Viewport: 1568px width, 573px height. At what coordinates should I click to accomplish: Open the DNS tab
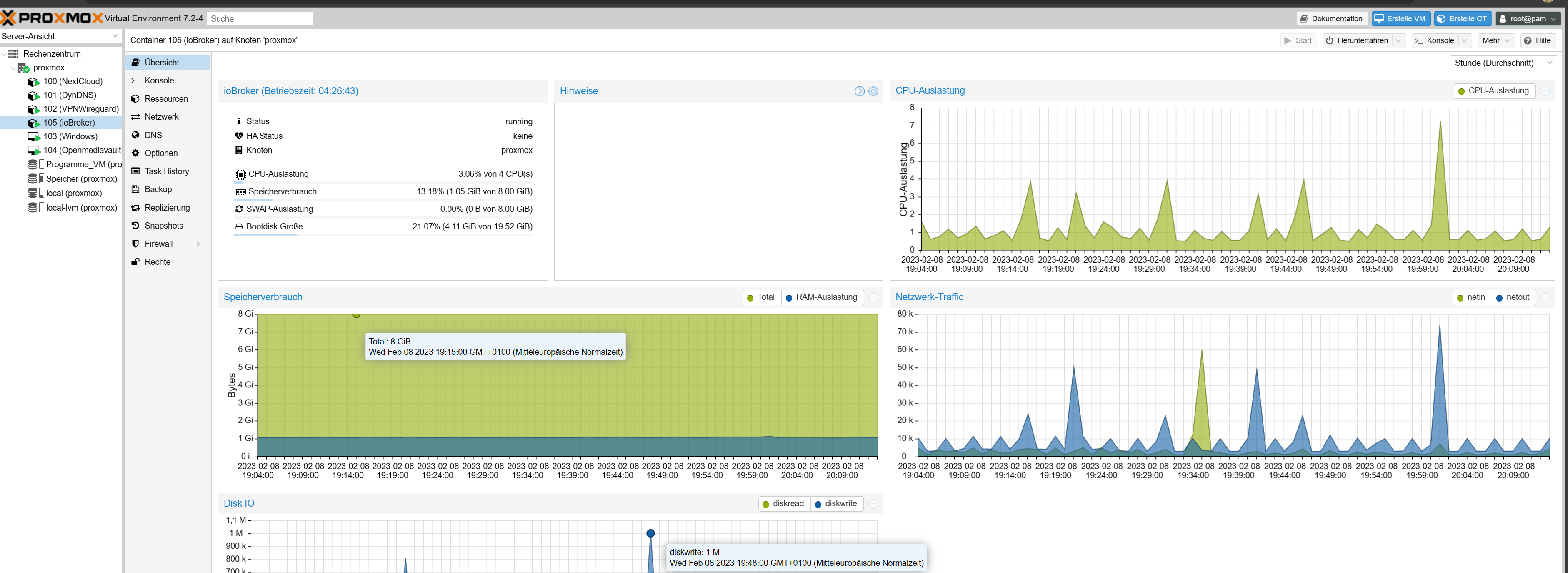168,135
